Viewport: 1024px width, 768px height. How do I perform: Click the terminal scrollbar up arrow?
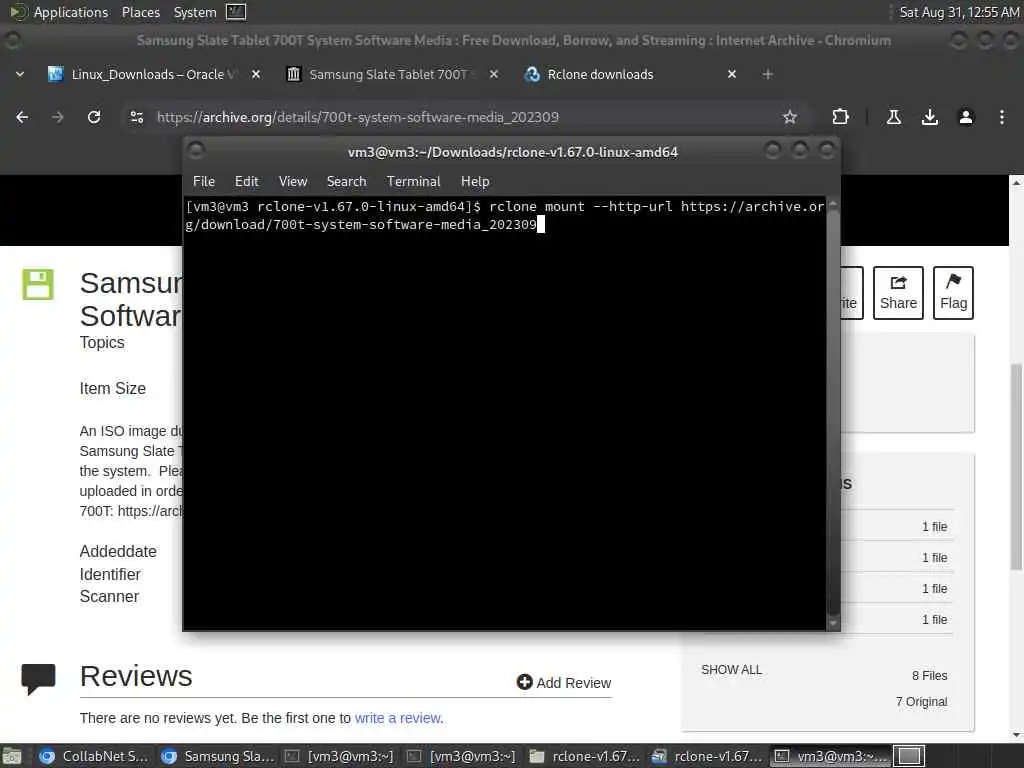coord(833,204)
